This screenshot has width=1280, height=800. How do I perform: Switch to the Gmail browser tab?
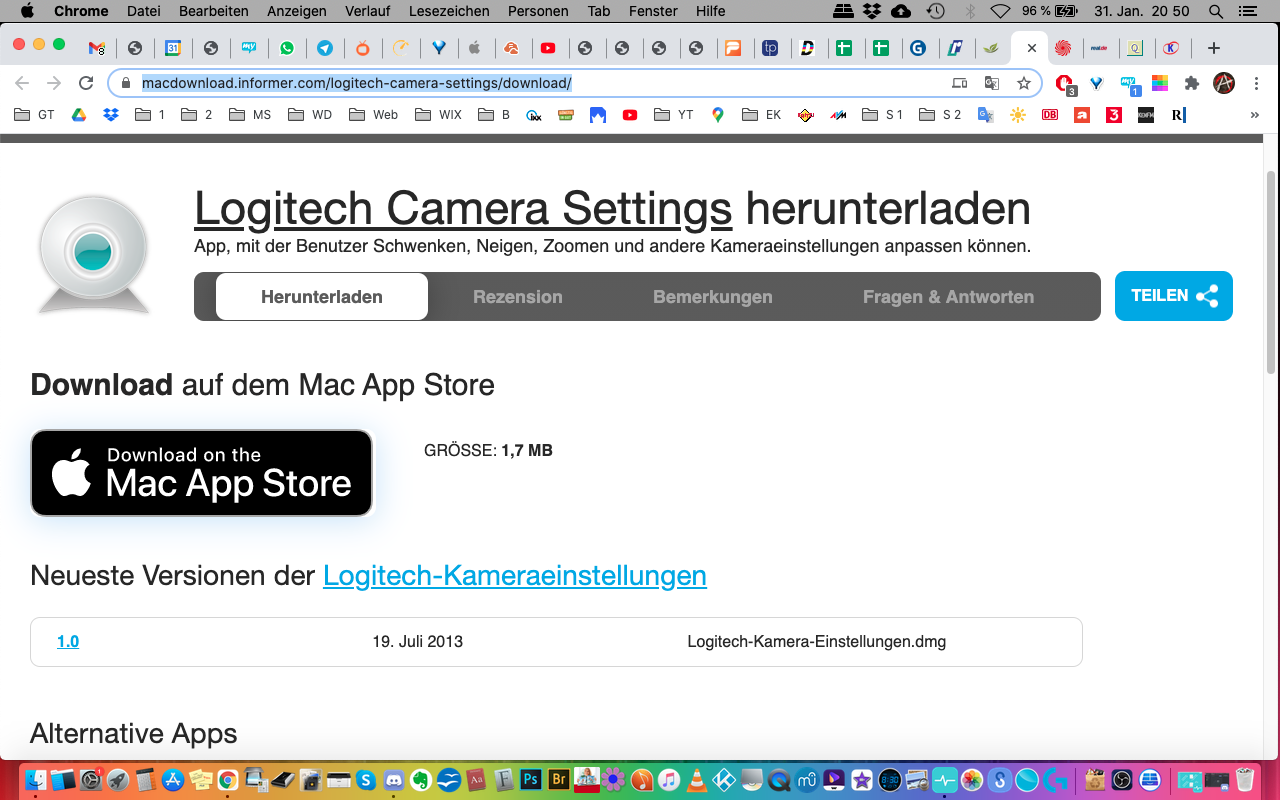[x=96, y=48]
